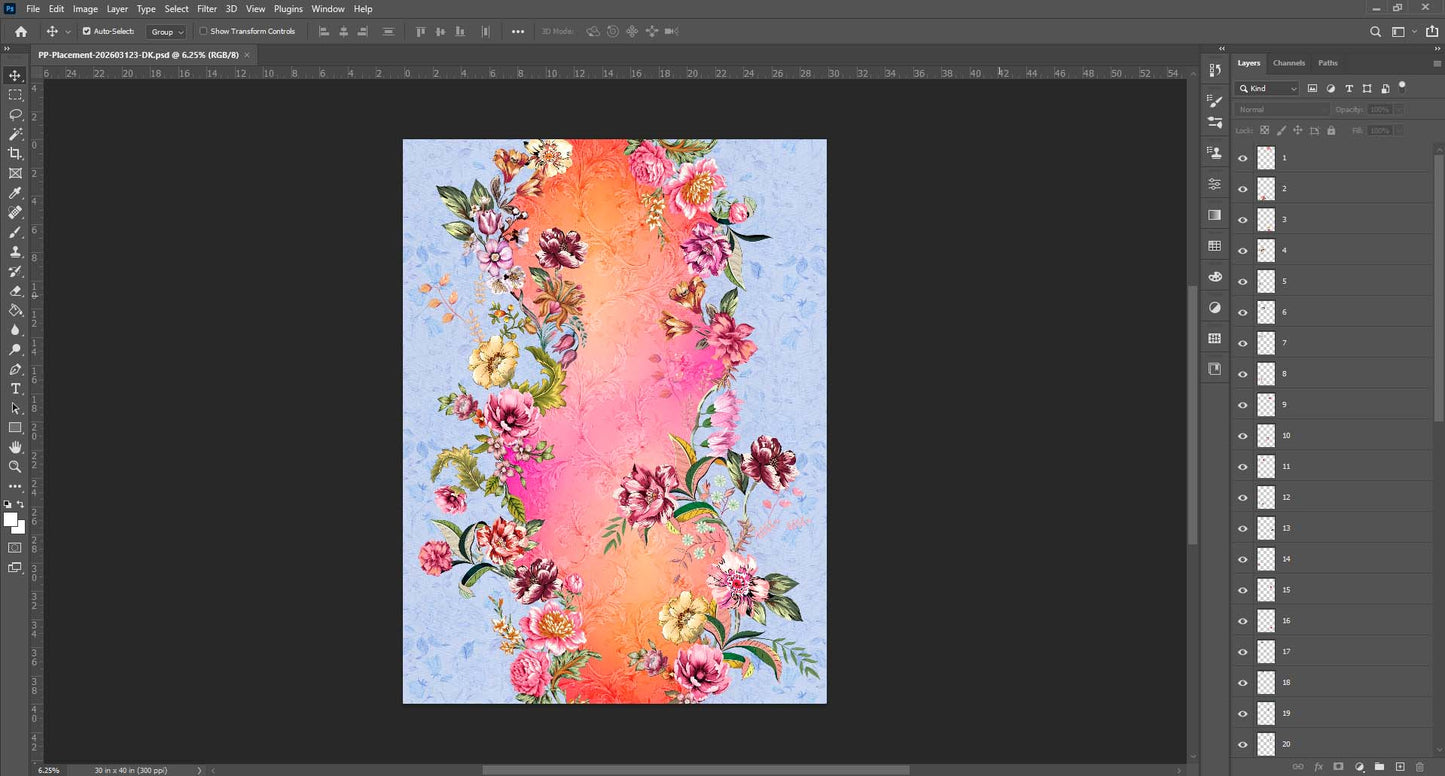
Task: Select the Path Selection tool
Action: 15,408
